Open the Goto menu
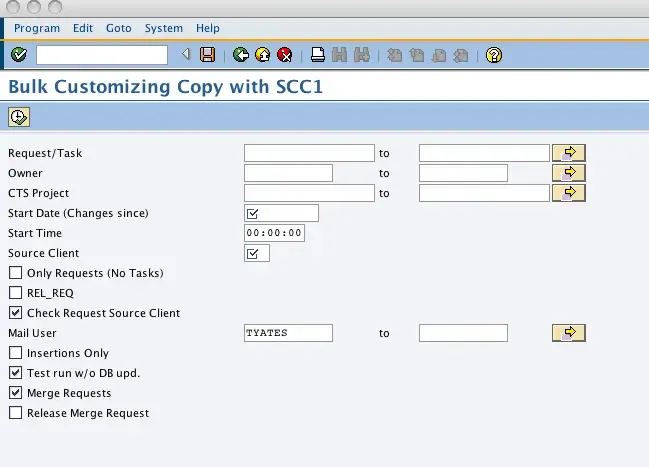 [118, 28]
